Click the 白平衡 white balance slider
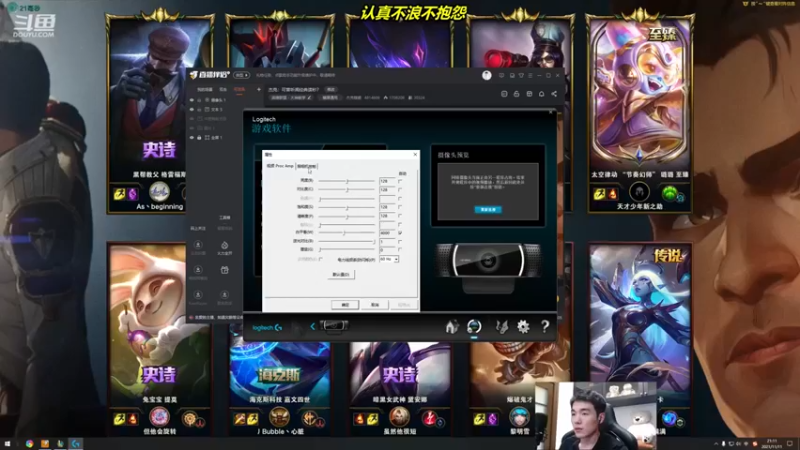 tap(346, 233)
